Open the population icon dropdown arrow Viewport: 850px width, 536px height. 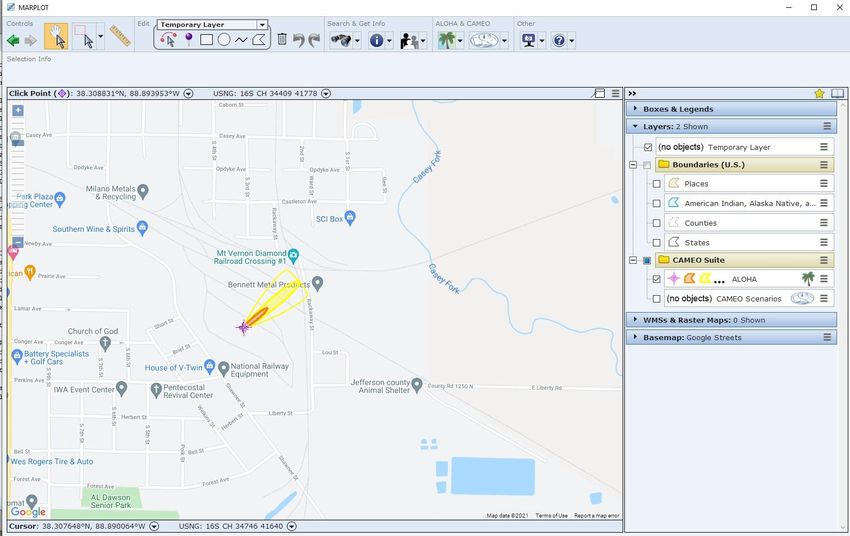[x=423, y=41]
